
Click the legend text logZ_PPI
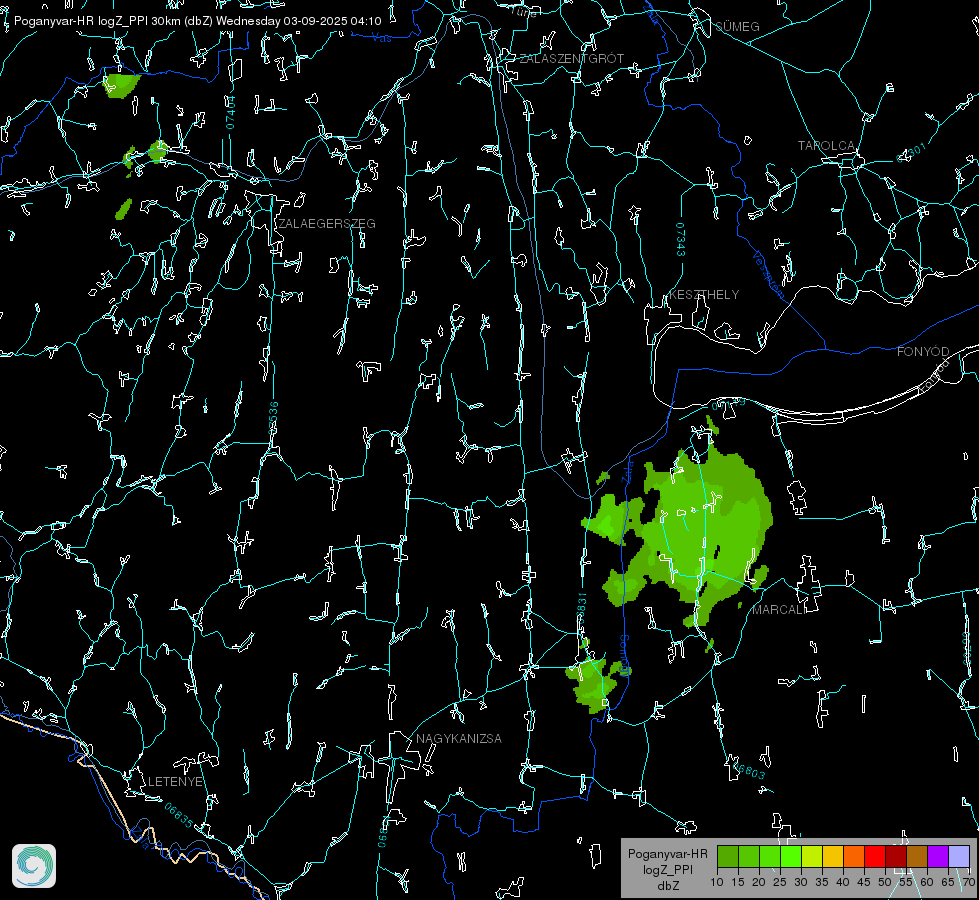coord(667,869)
